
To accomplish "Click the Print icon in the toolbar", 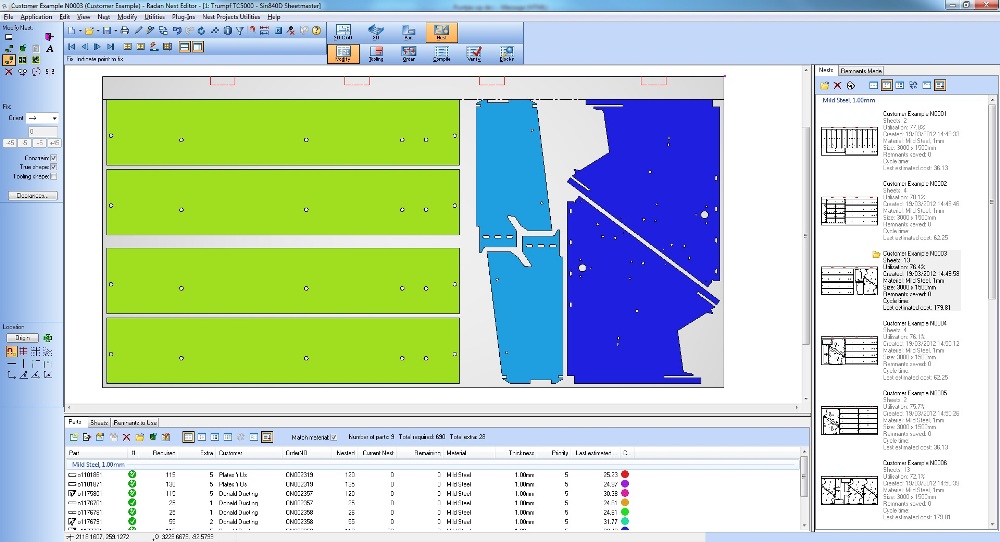I will [x=124, y=31].
